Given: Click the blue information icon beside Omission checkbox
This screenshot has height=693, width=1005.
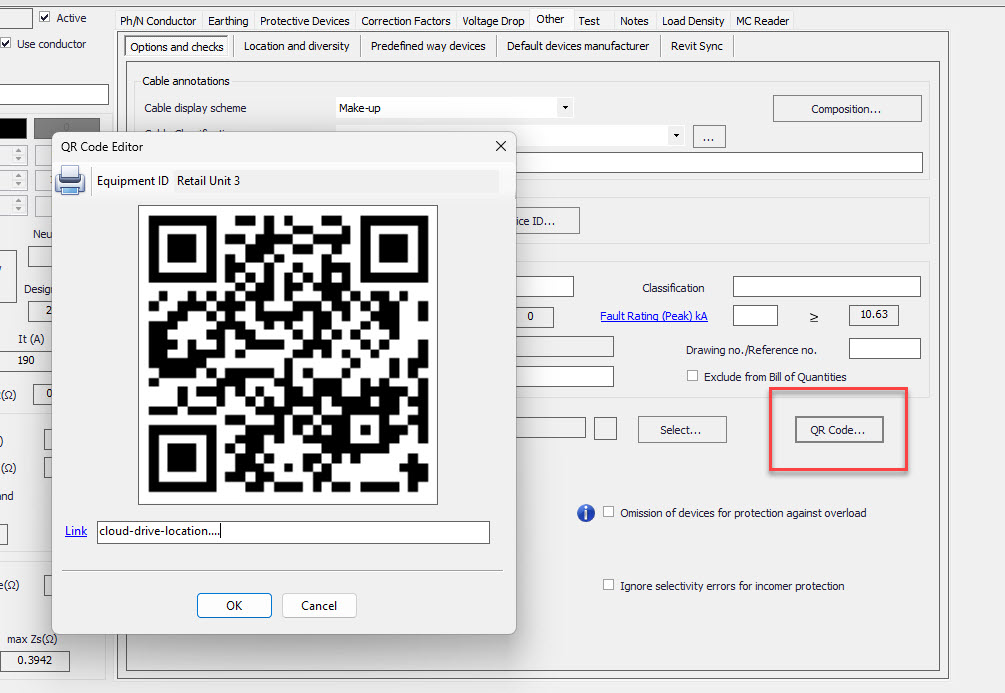Looking at the screenshot, I should tap(586, 513).
